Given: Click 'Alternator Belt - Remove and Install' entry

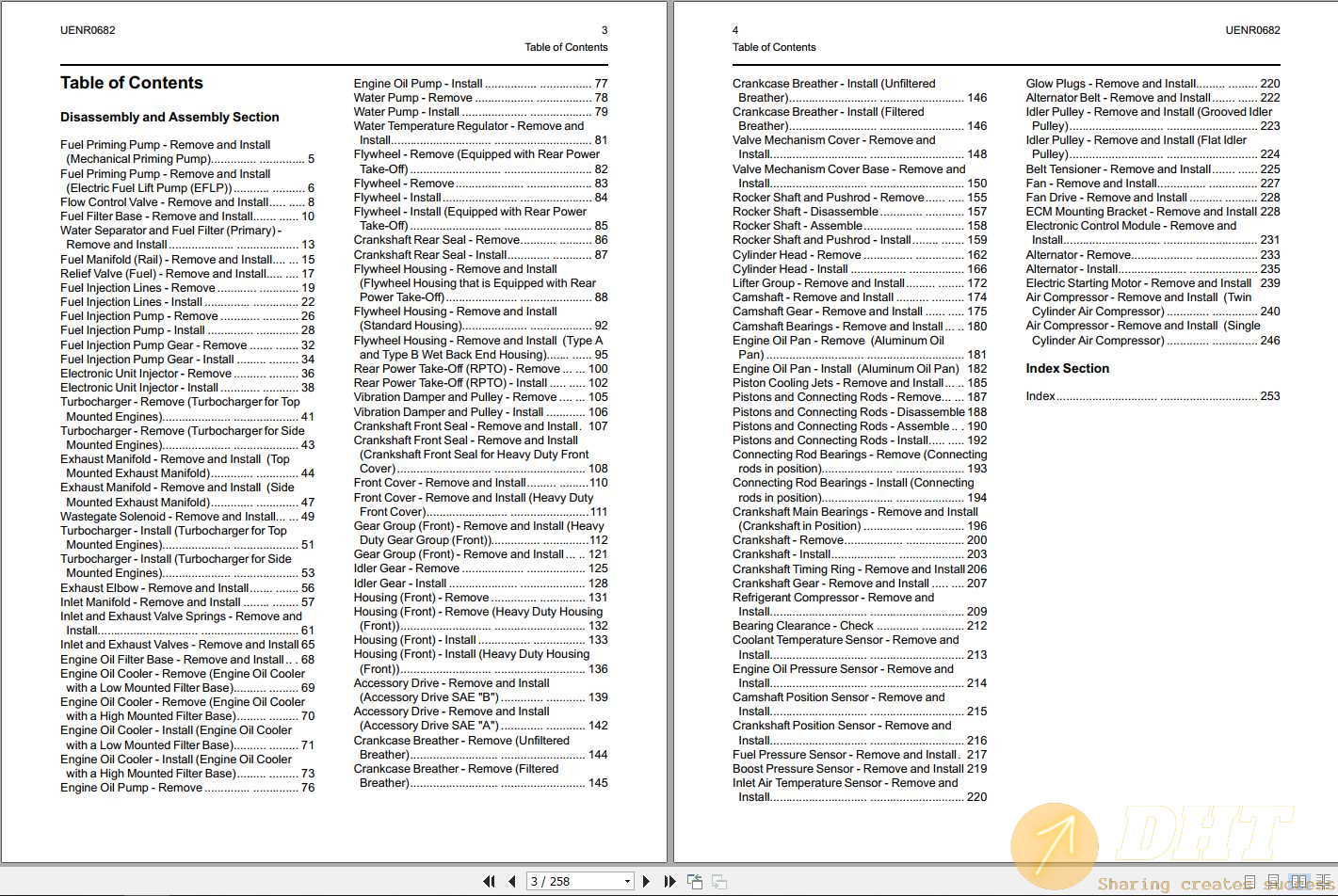Looking at the screenshot, I should pos(1153,97).
